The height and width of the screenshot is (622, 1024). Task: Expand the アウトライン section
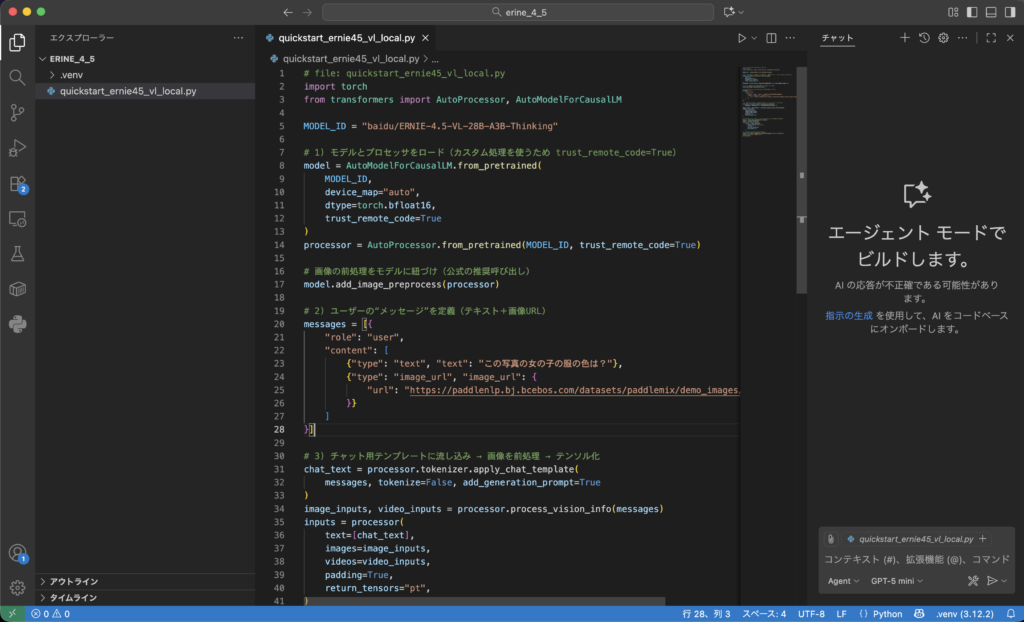73,581
